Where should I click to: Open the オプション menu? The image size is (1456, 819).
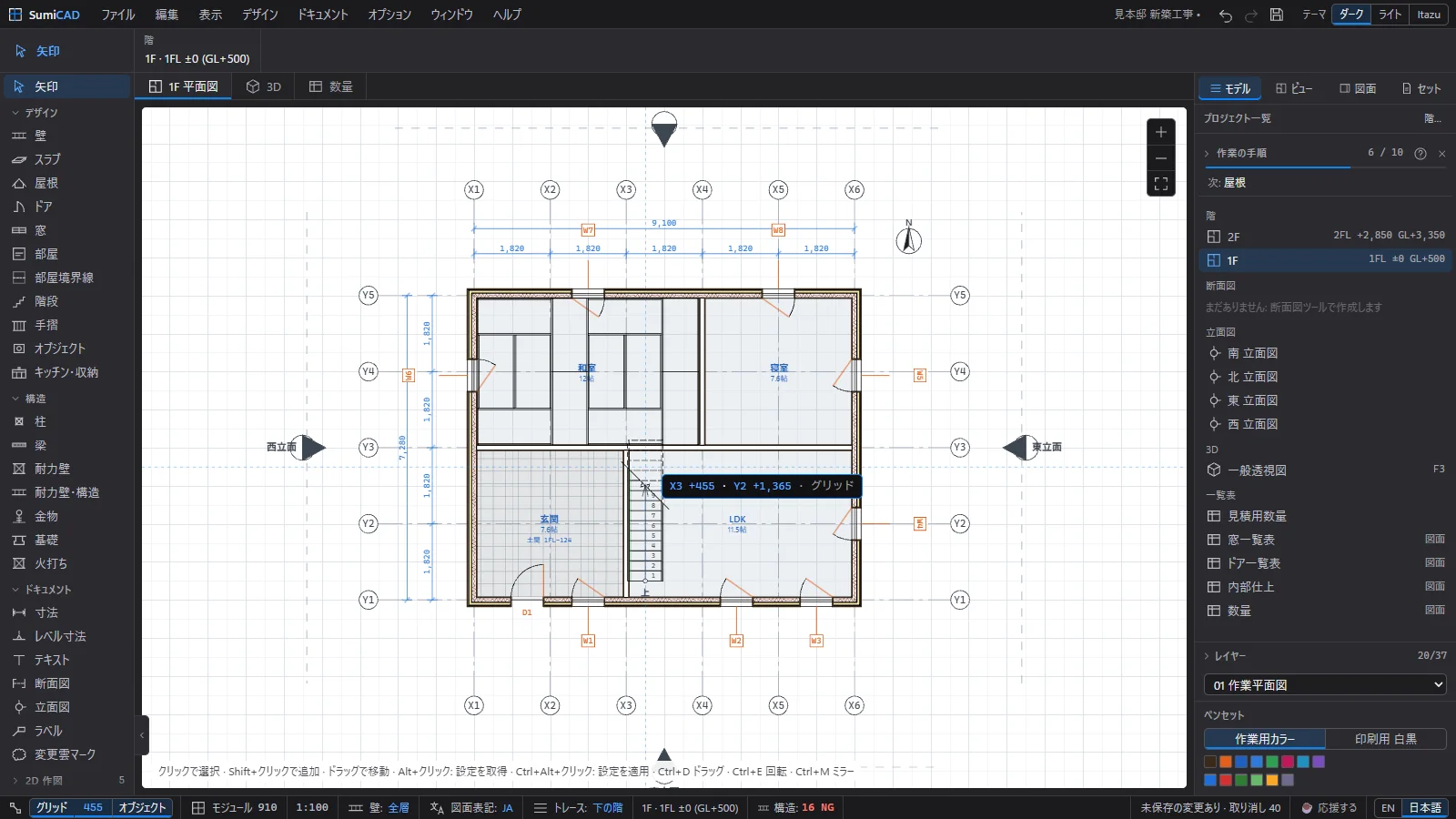tap(389, 15)
